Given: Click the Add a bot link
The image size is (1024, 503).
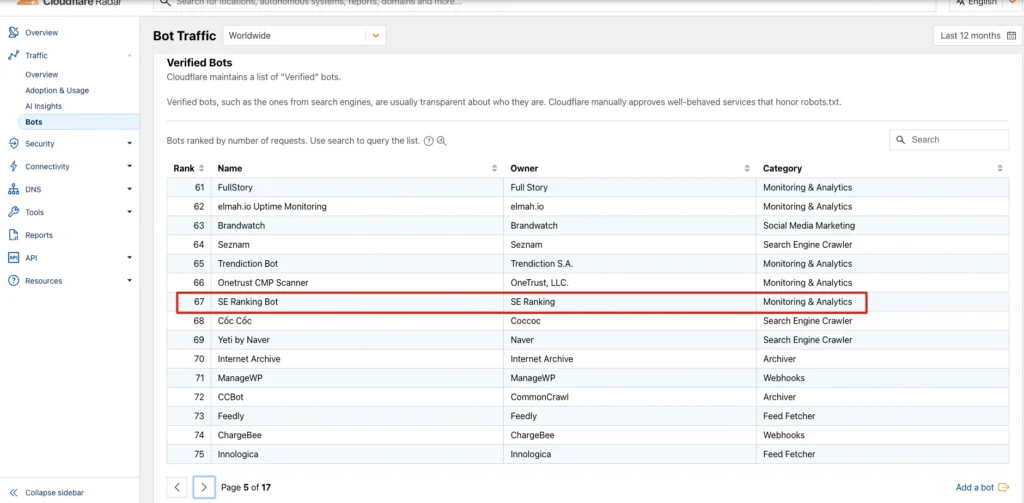Looking at the screenshot, I should click(x=974, y=487).
